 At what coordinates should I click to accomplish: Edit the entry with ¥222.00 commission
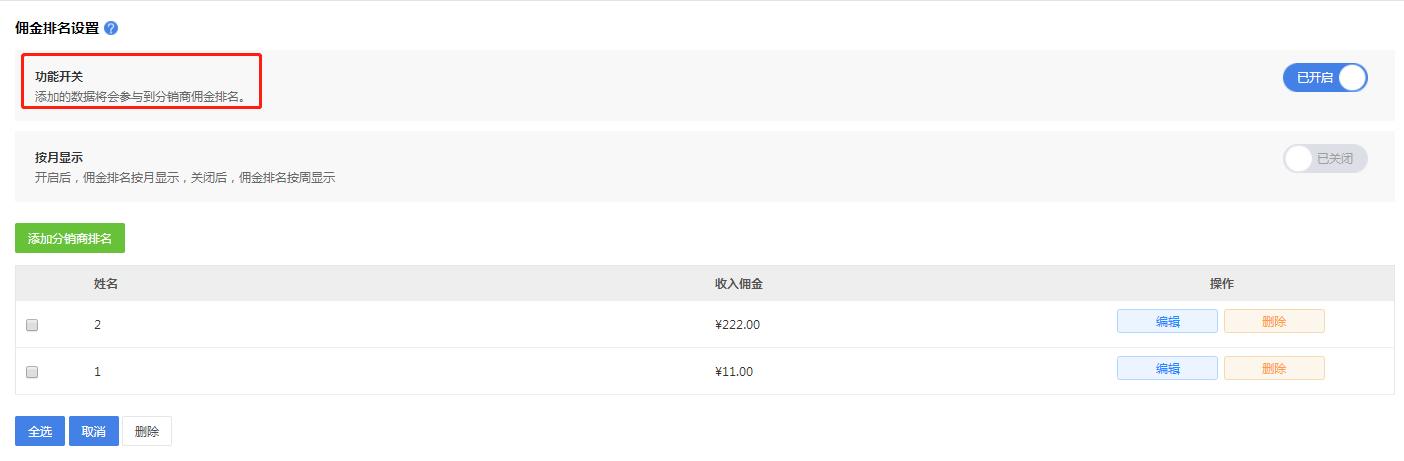(1167, 321)
